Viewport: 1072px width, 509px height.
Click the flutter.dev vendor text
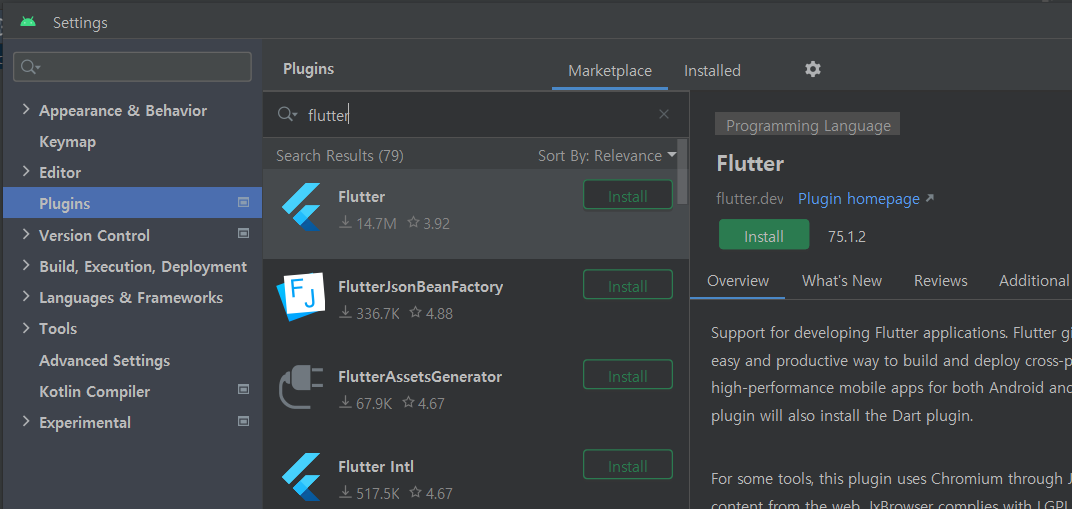tap(749, 199)
